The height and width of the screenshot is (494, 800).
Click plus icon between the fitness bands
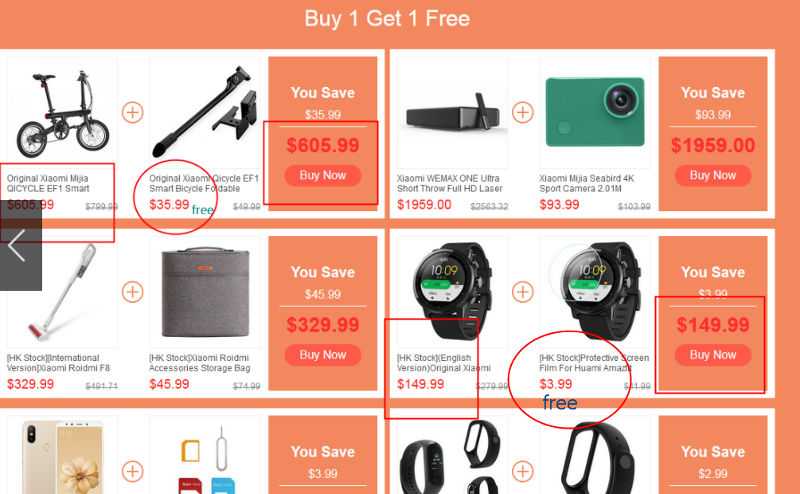click(x=523, y=472)
